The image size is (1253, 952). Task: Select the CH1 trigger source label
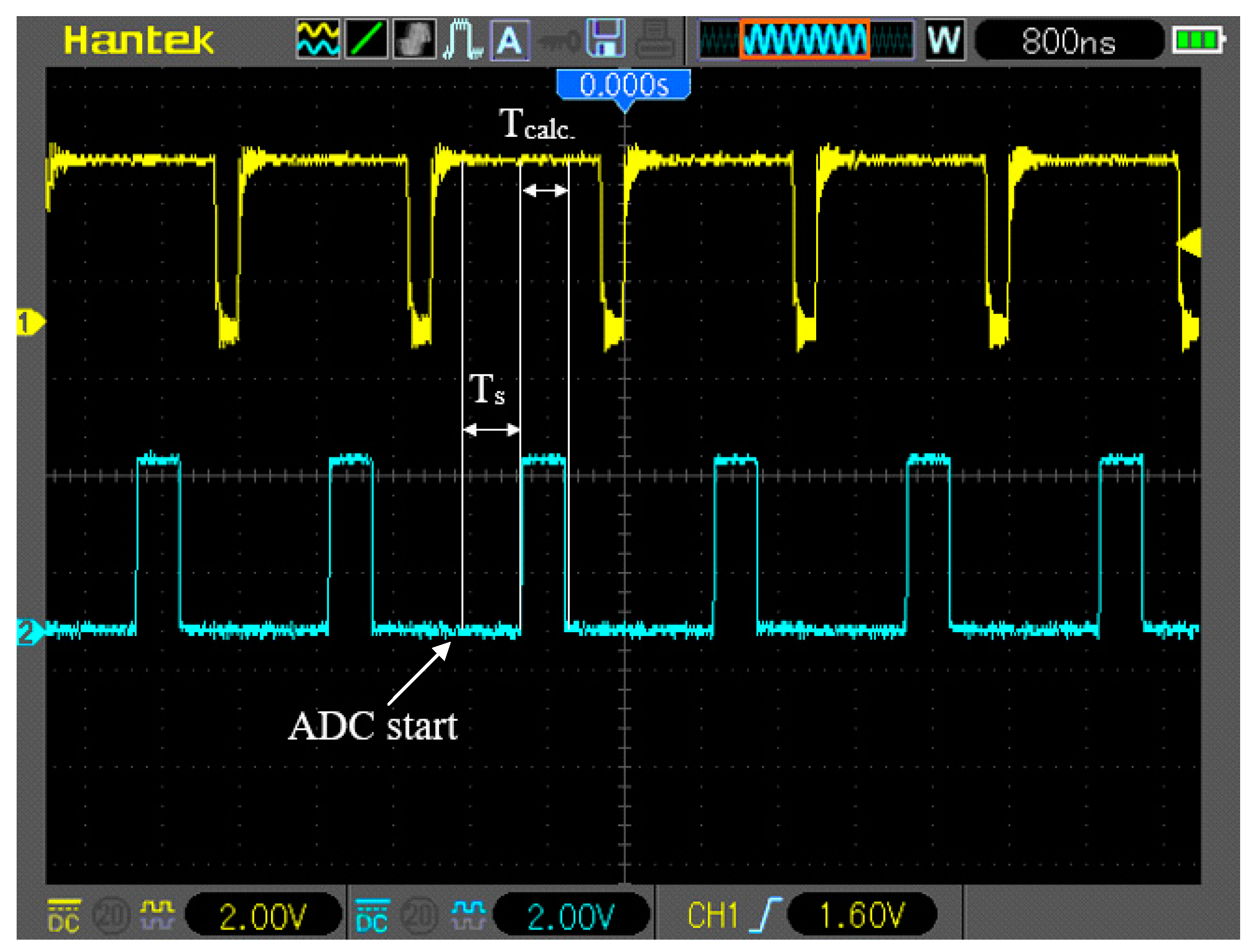tap(713, 911)
